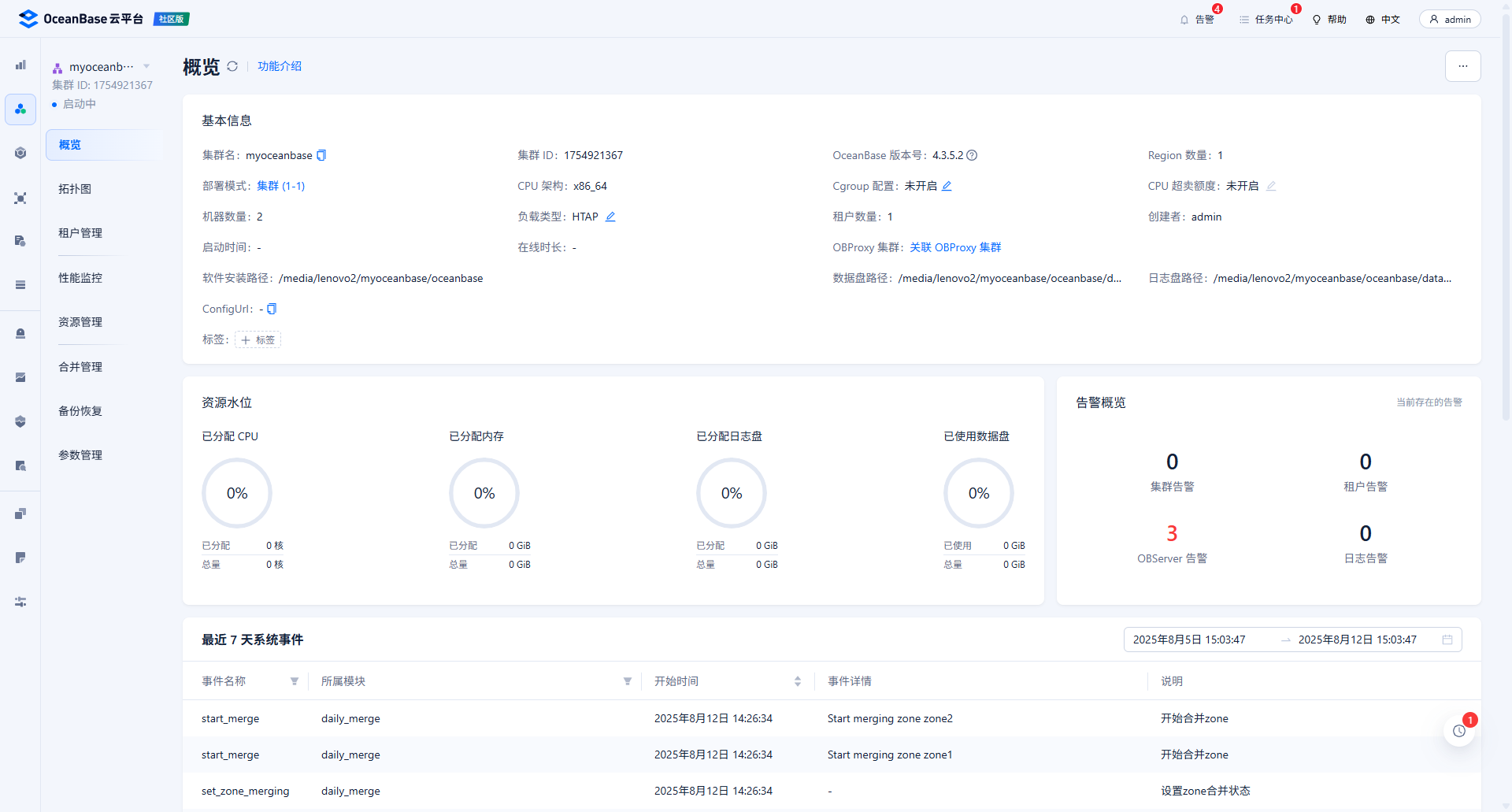Open the sliders settings sidebar icon

20,602
